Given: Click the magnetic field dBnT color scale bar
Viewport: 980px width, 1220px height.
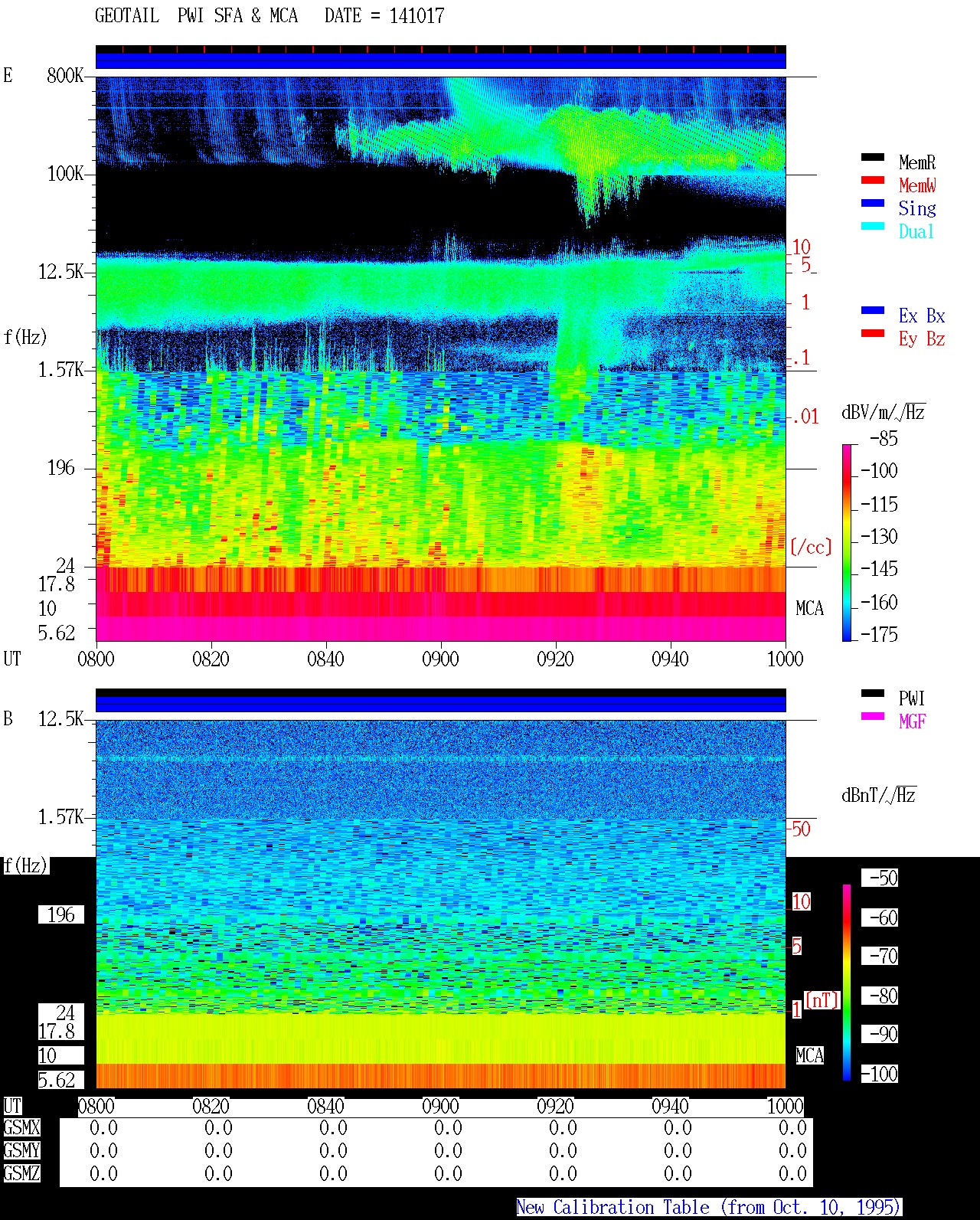Looking at the screenshot, I should (x=847, y=983).
